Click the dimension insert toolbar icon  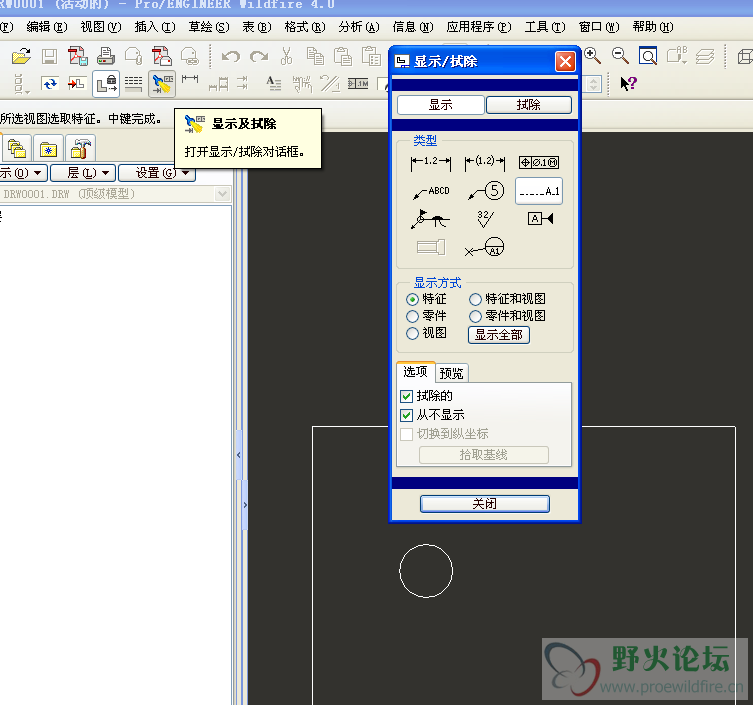[190, 79]
